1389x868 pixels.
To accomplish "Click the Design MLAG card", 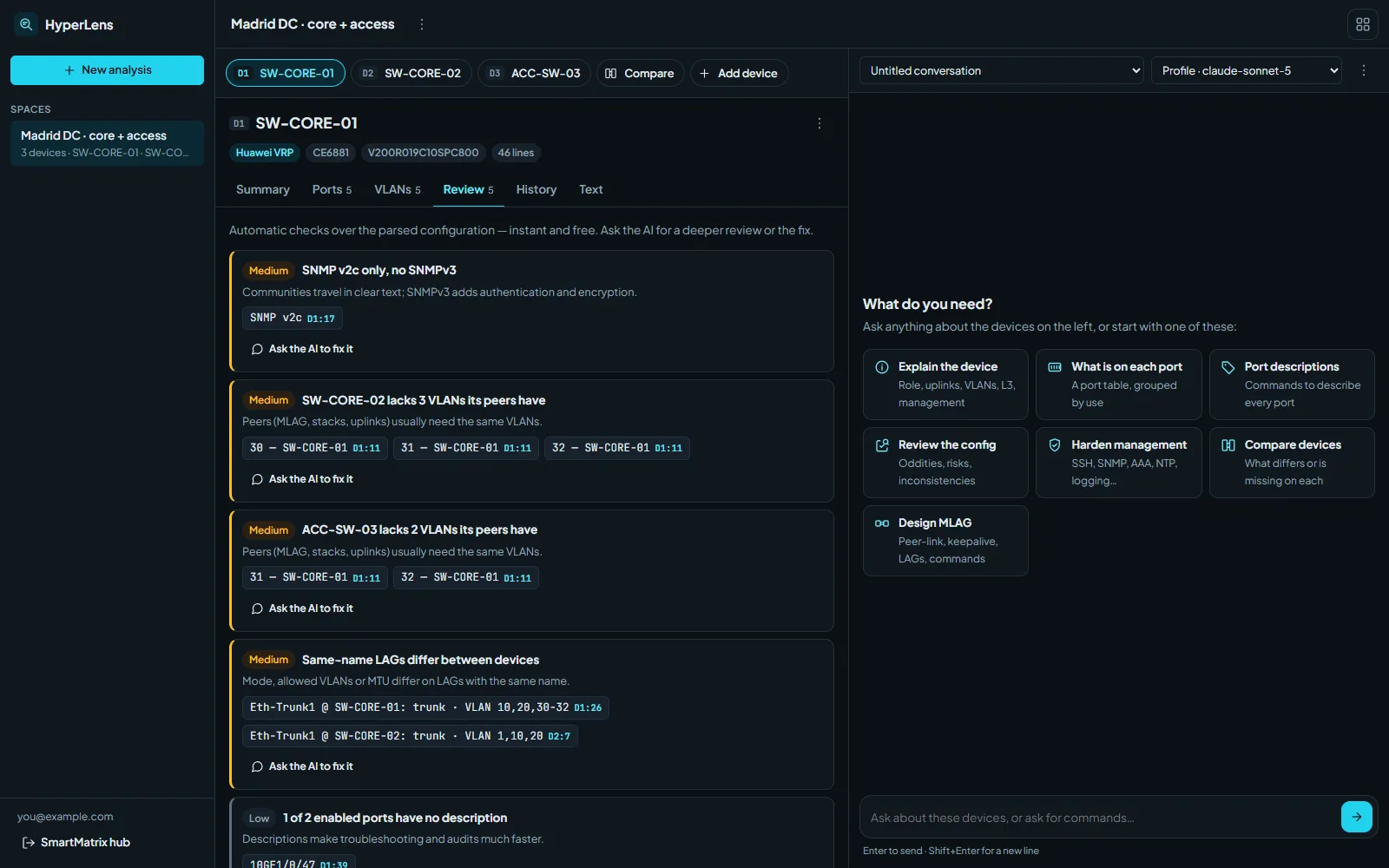I will pyautogui.click(x=945, y=541).
